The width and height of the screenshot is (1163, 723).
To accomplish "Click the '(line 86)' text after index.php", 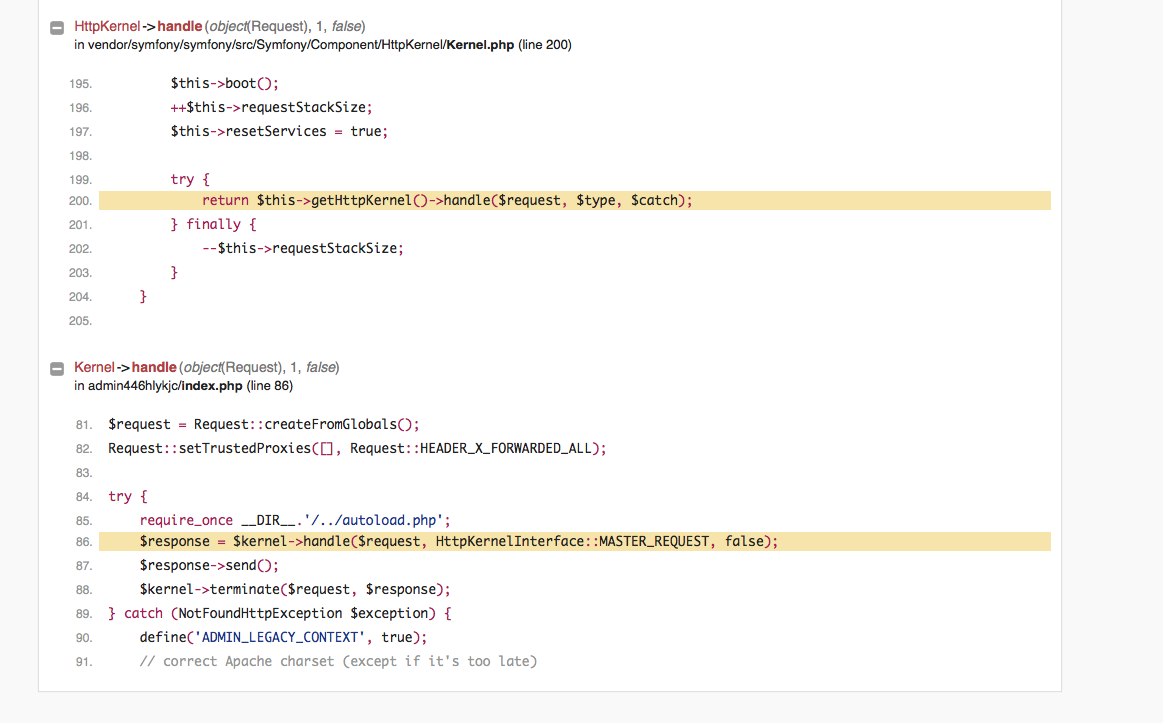I will point(269,386).
